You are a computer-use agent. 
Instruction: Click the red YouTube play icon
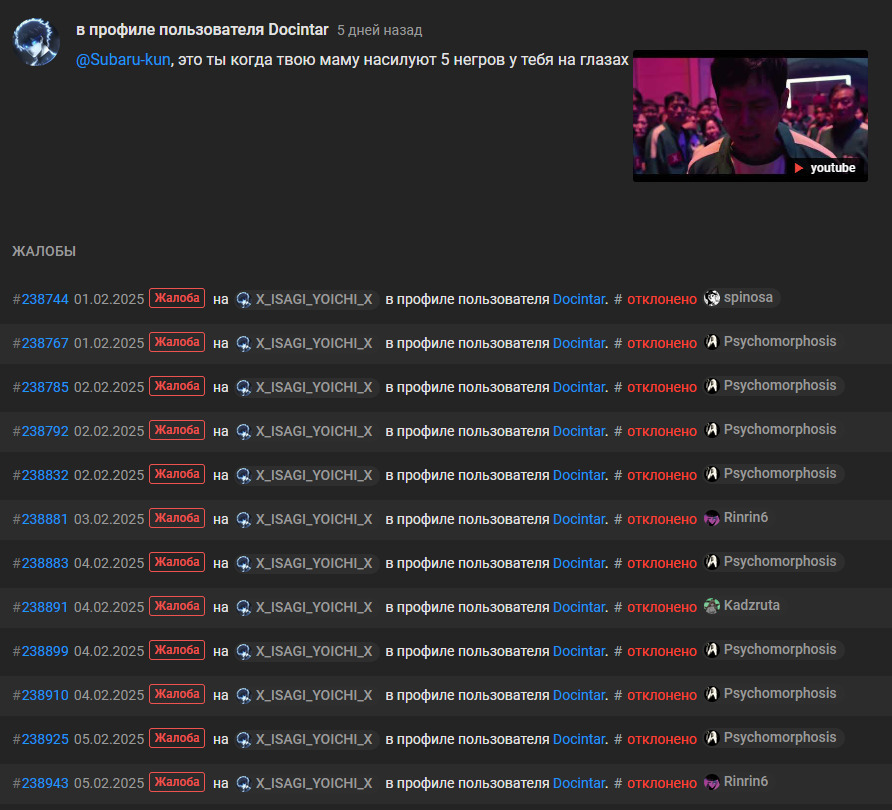click(799, 168)
